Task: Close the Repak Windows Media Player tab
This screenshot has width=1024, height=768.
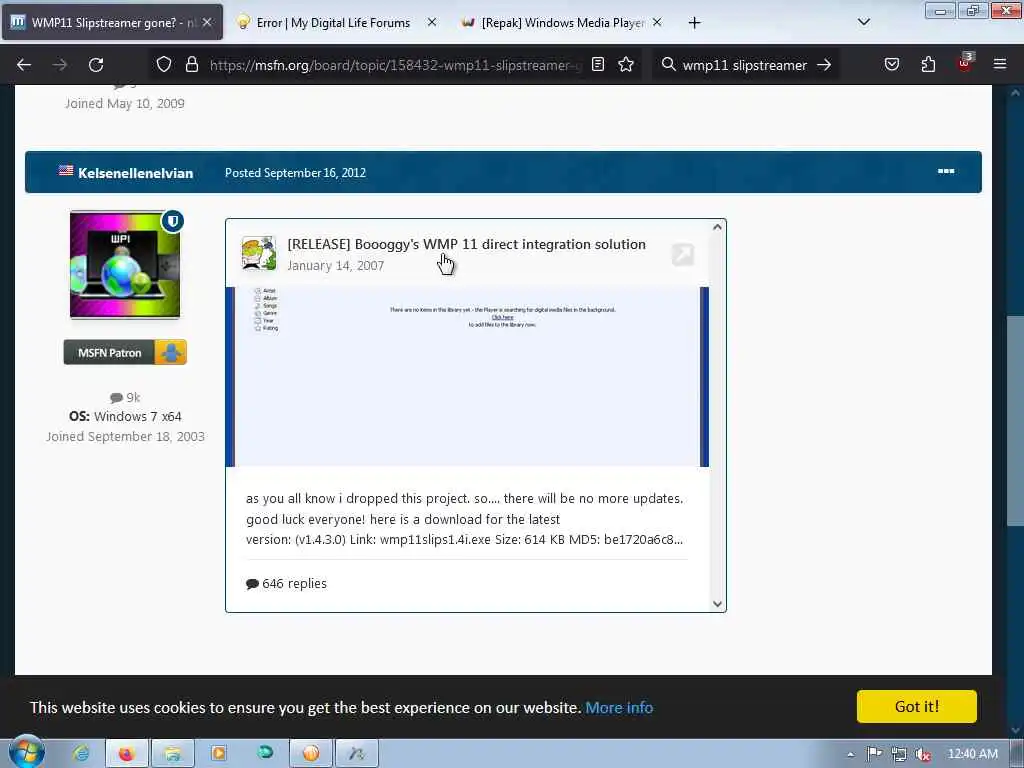Action: pos(657,22)
